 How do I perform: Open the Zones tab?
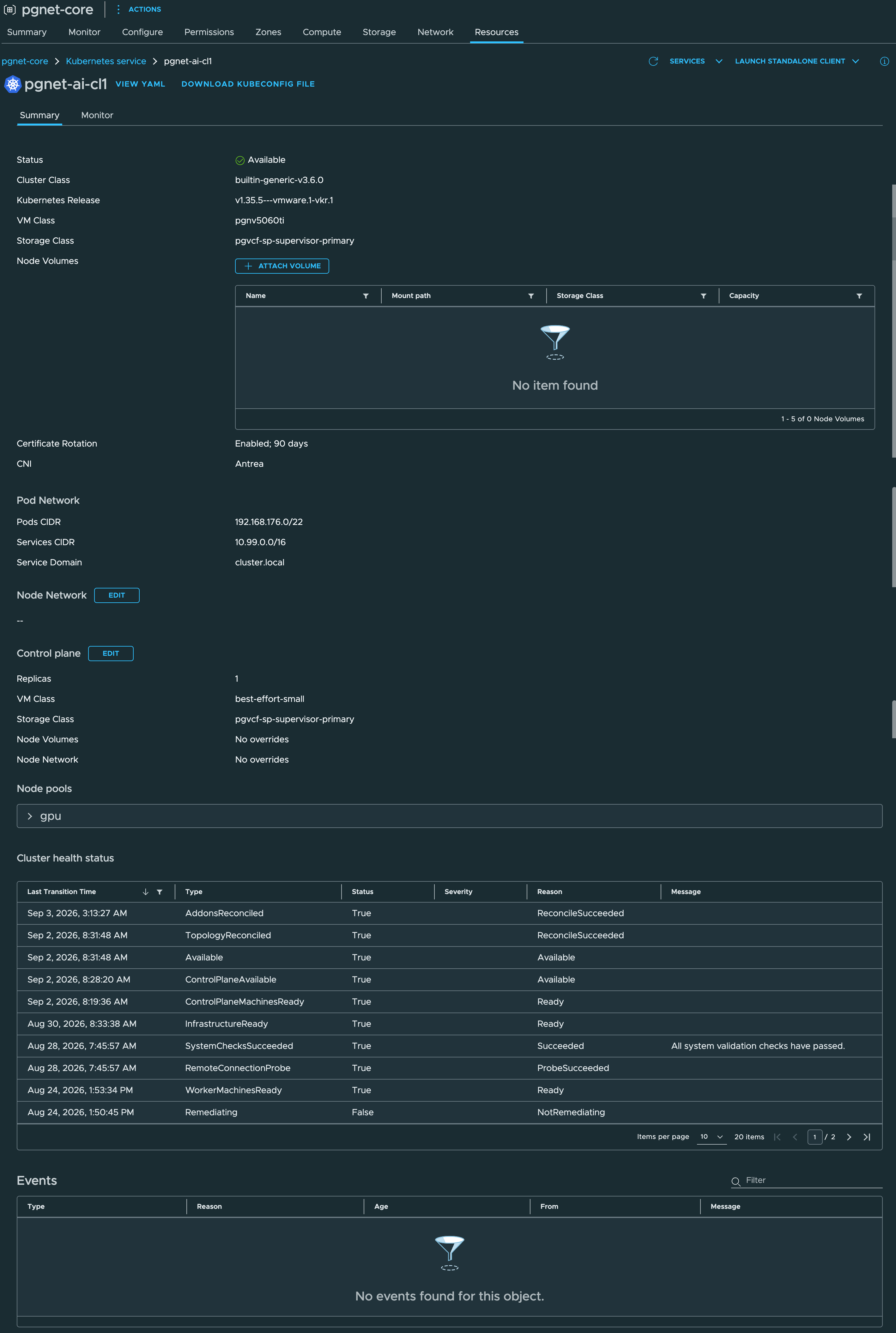pos(268,32)
